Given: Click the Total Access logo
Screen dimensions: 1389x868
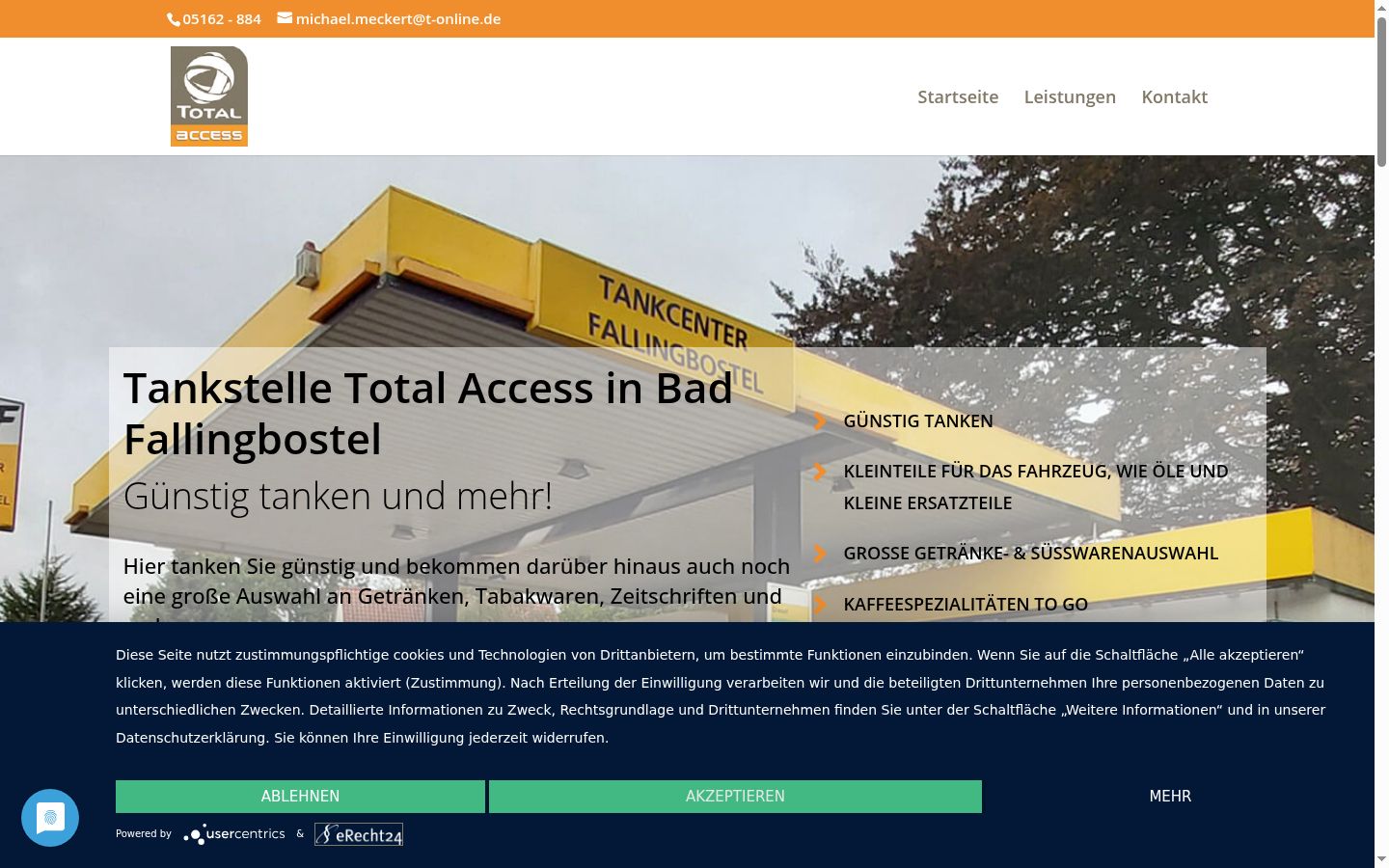Looking at the screenshot, I should click(x=209, y=96).
